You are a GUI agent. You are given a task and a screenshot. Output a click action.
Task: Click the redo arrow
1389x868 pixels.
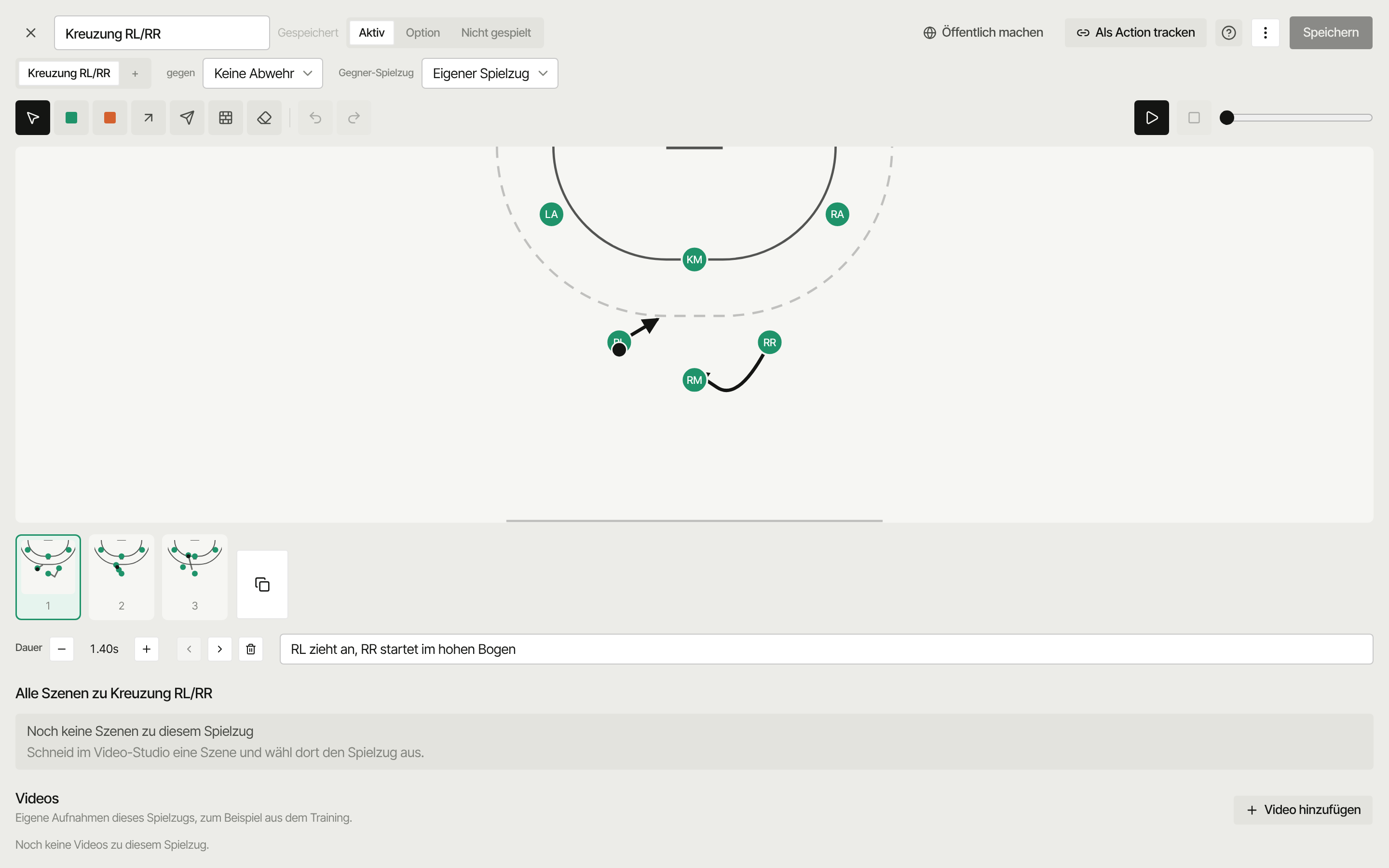pyautogui.click(x=354, y=118)
